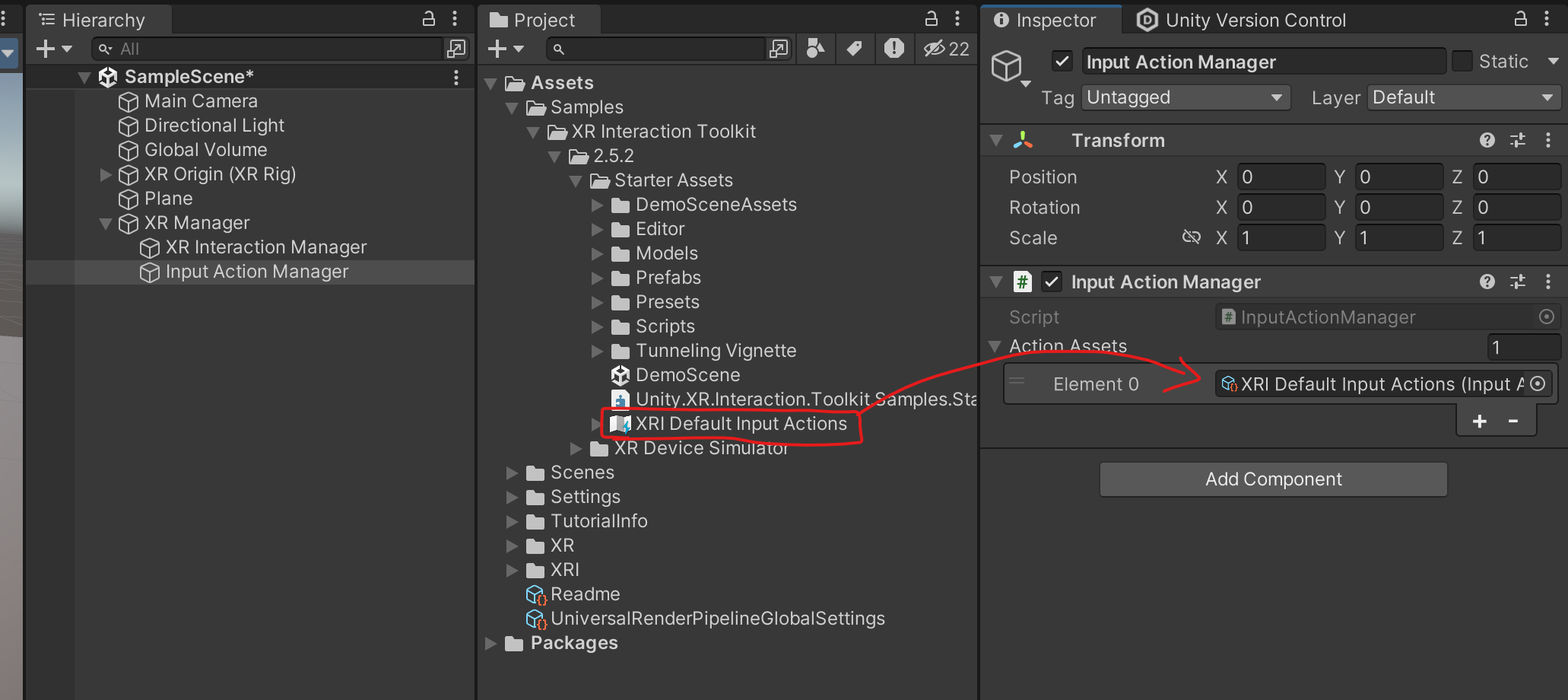Select Tunneling Vignette folder
Viewport: 1568px width, 700px height.
(704, 351)
